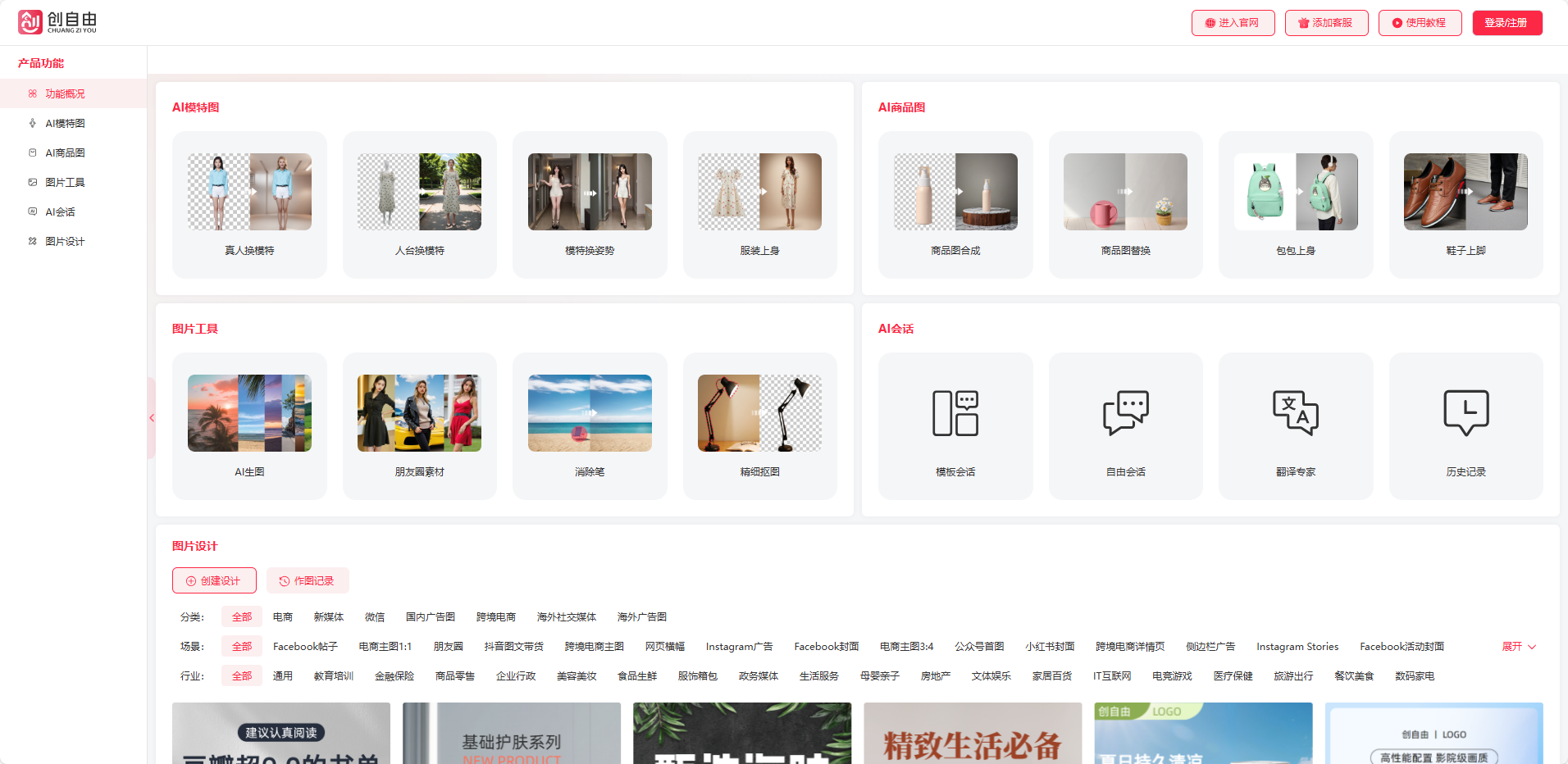Open the 朋友圈素材 thumbnail card
The image size is (1568, 764).
pos(420,426)
